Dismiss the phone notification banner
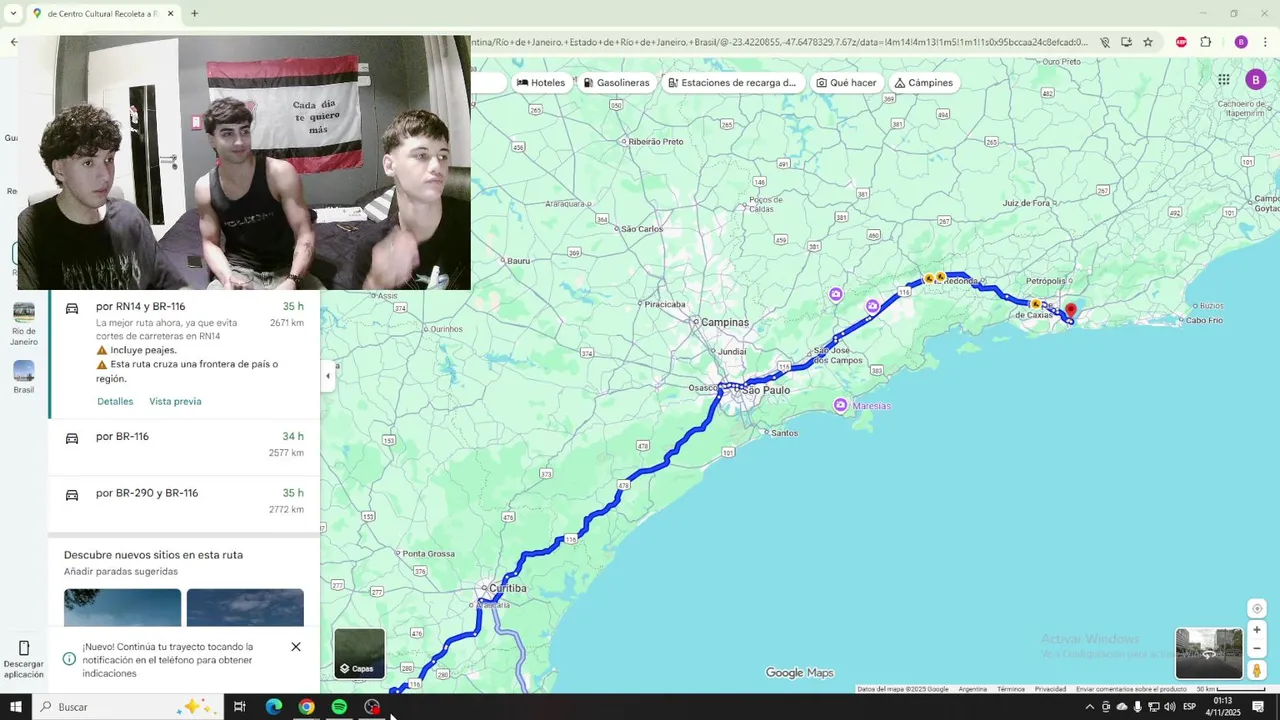The width and height of the screenshot is (1280, 720). pyautogui.click(x=296, y=647)
